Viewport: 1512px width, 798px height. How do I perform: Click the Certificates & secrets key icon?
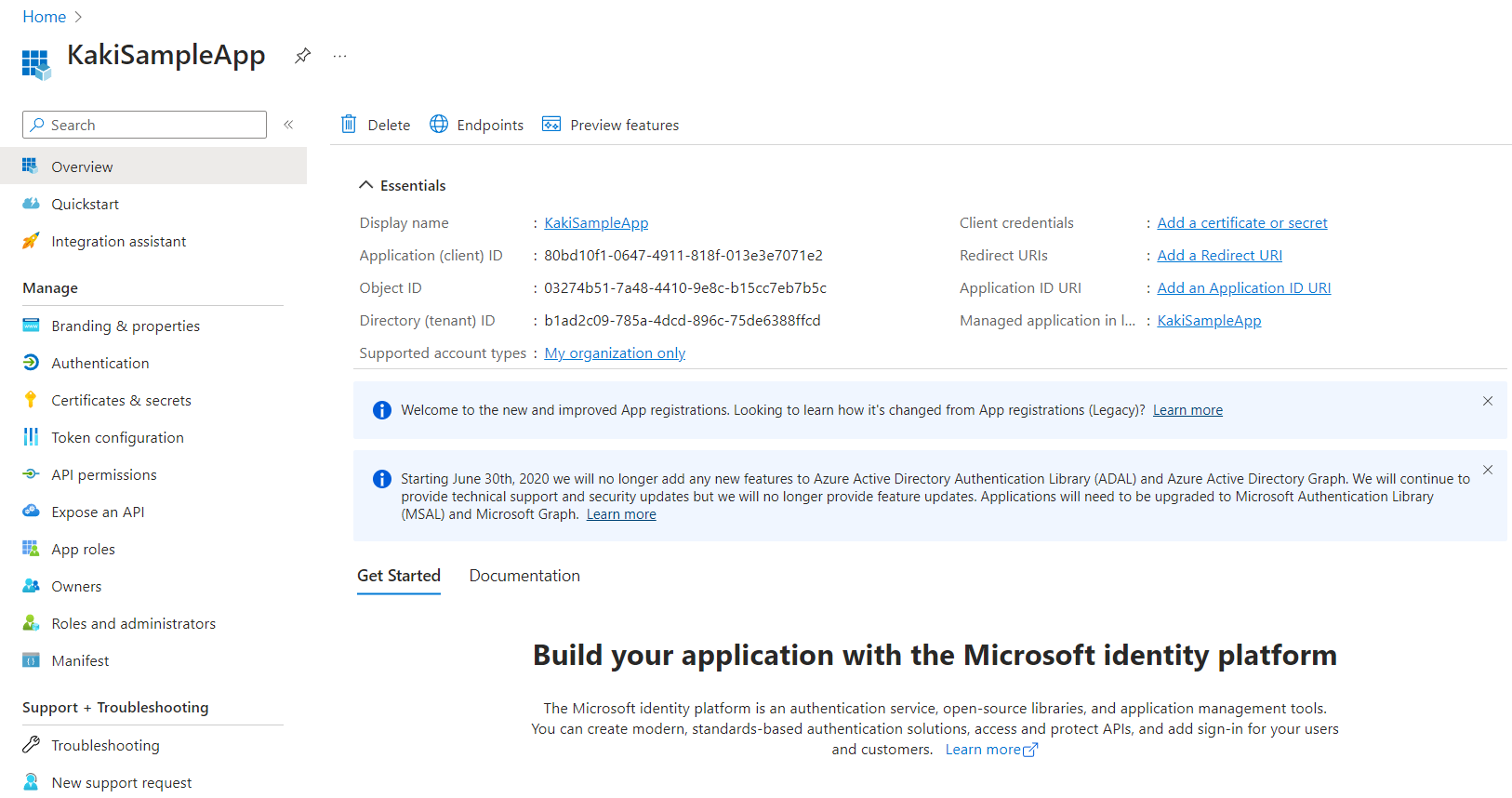(x=31, y=399)
